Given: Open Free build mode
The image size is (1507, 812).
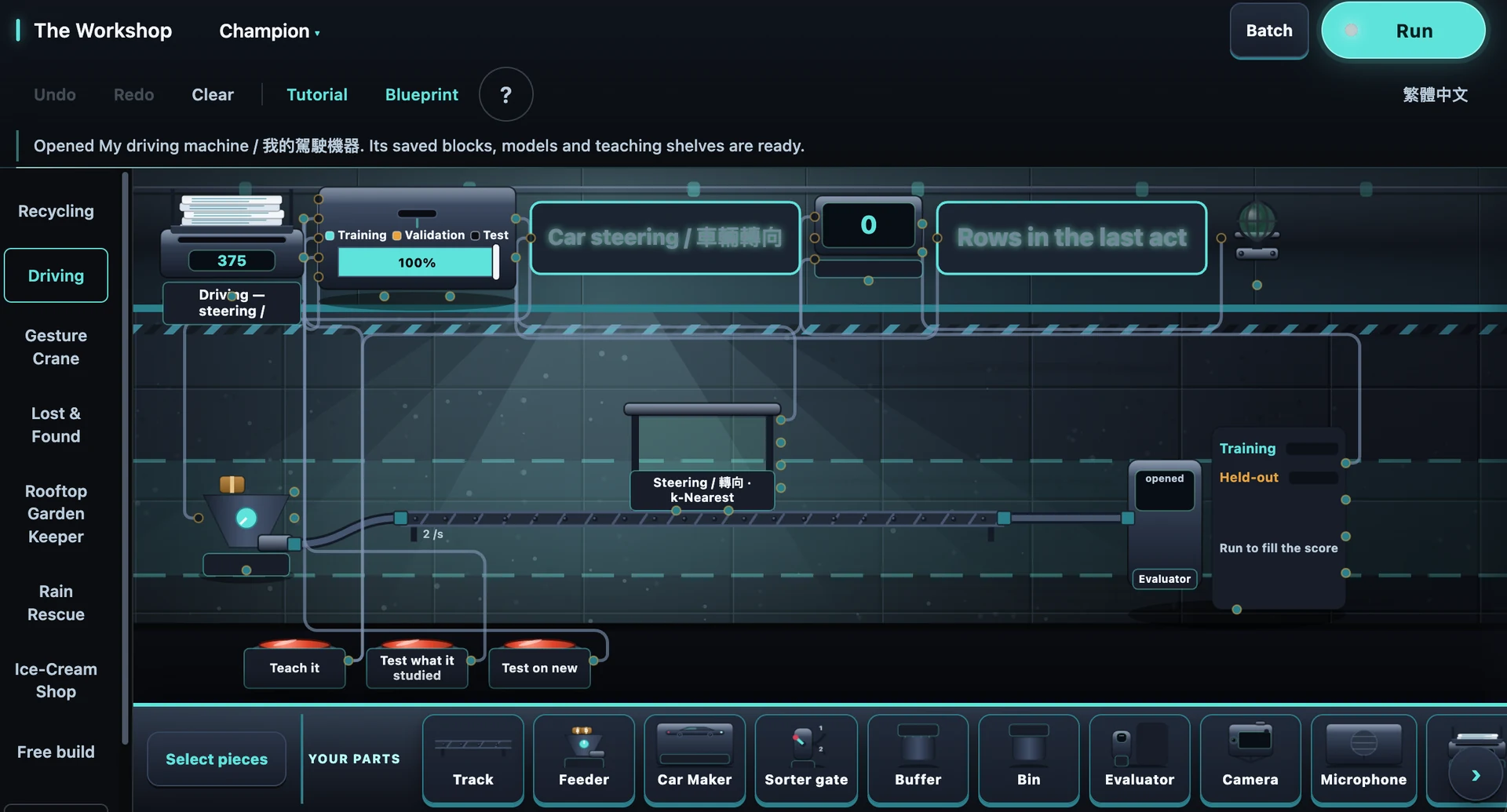Looking at the screenshot, I should [56, 752].
